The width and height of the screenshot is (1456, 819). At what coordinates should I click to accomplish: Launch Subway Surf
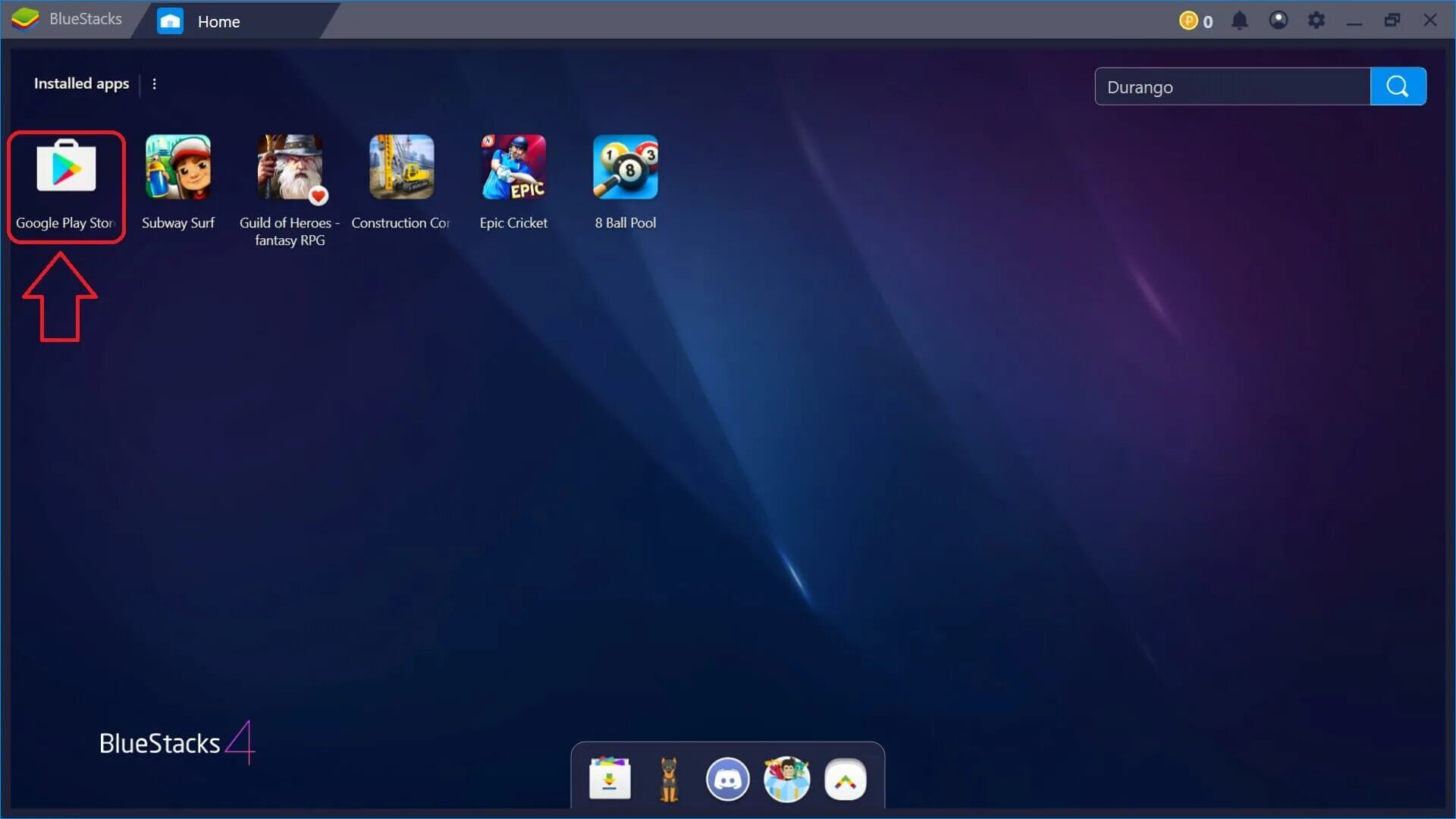click(x=177, y=167)
